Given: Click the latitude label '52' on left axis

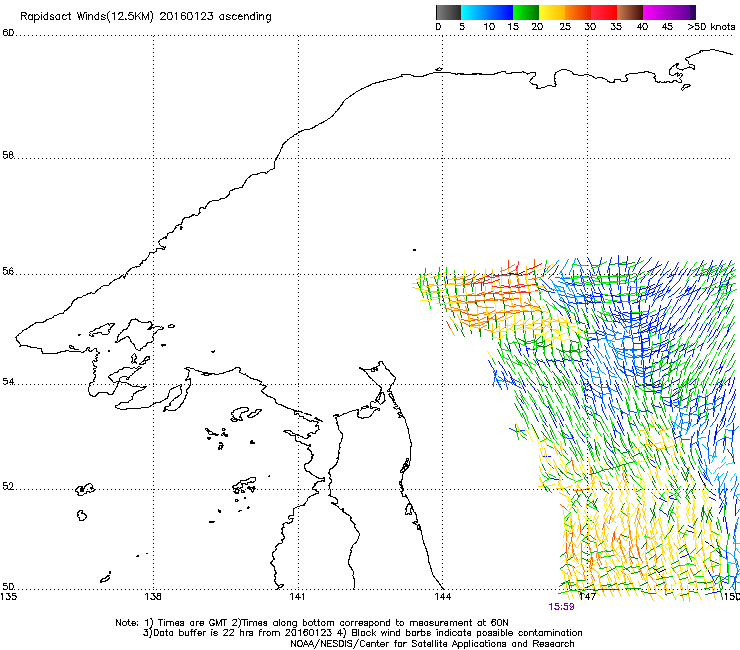Looking at the screenshot, I should pyautogui.click(x=8, y=486).
